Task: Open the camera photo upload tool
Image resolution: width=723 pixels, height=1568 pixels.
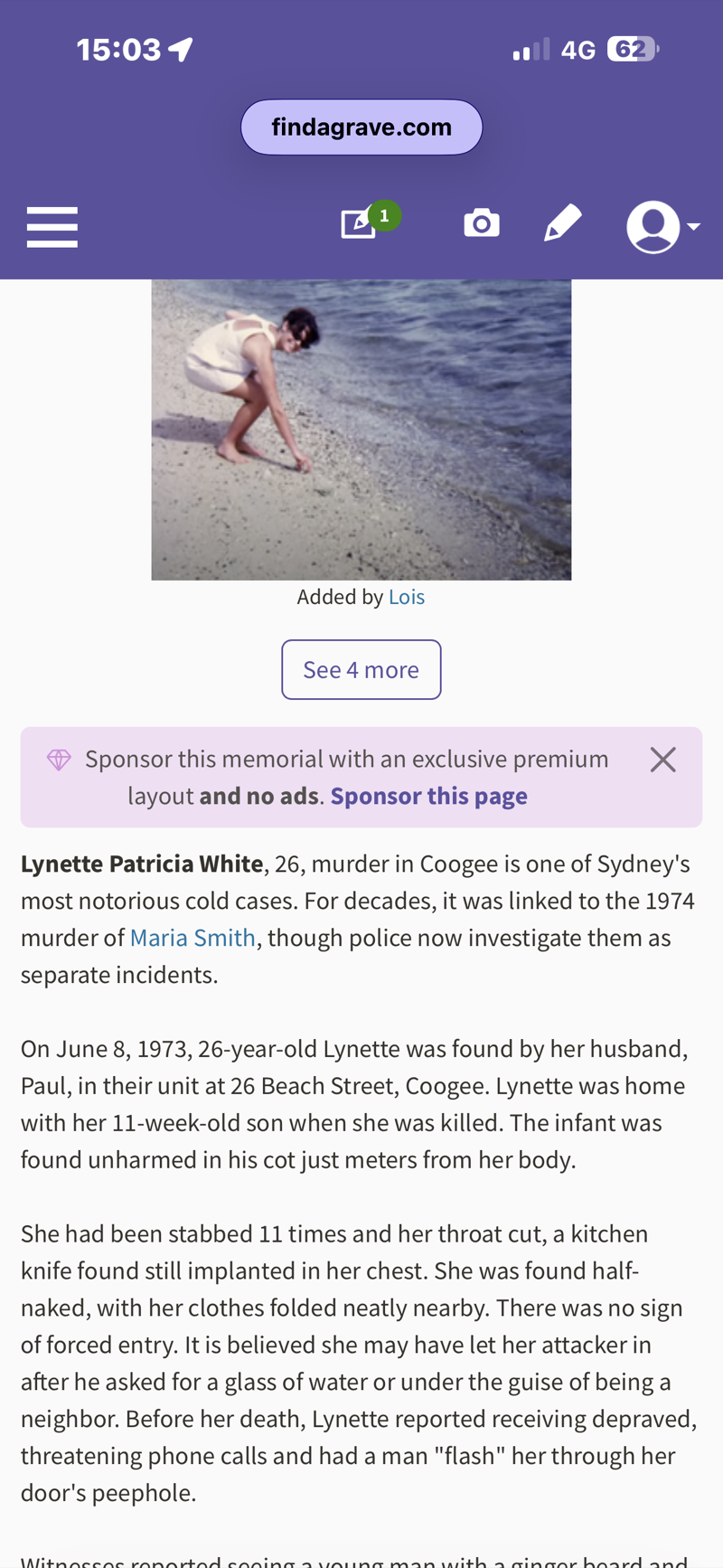Action: (482, 224)
